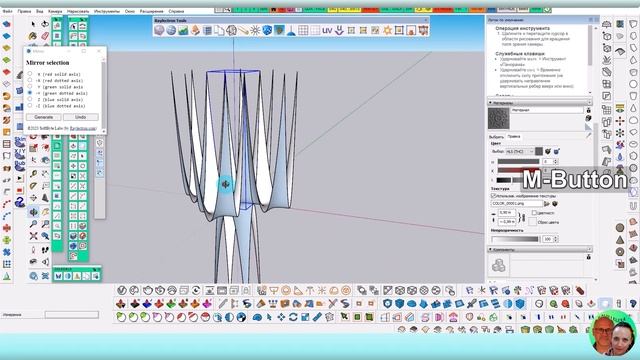Click the measurements input box at bottom left

[x=72, y=315]
